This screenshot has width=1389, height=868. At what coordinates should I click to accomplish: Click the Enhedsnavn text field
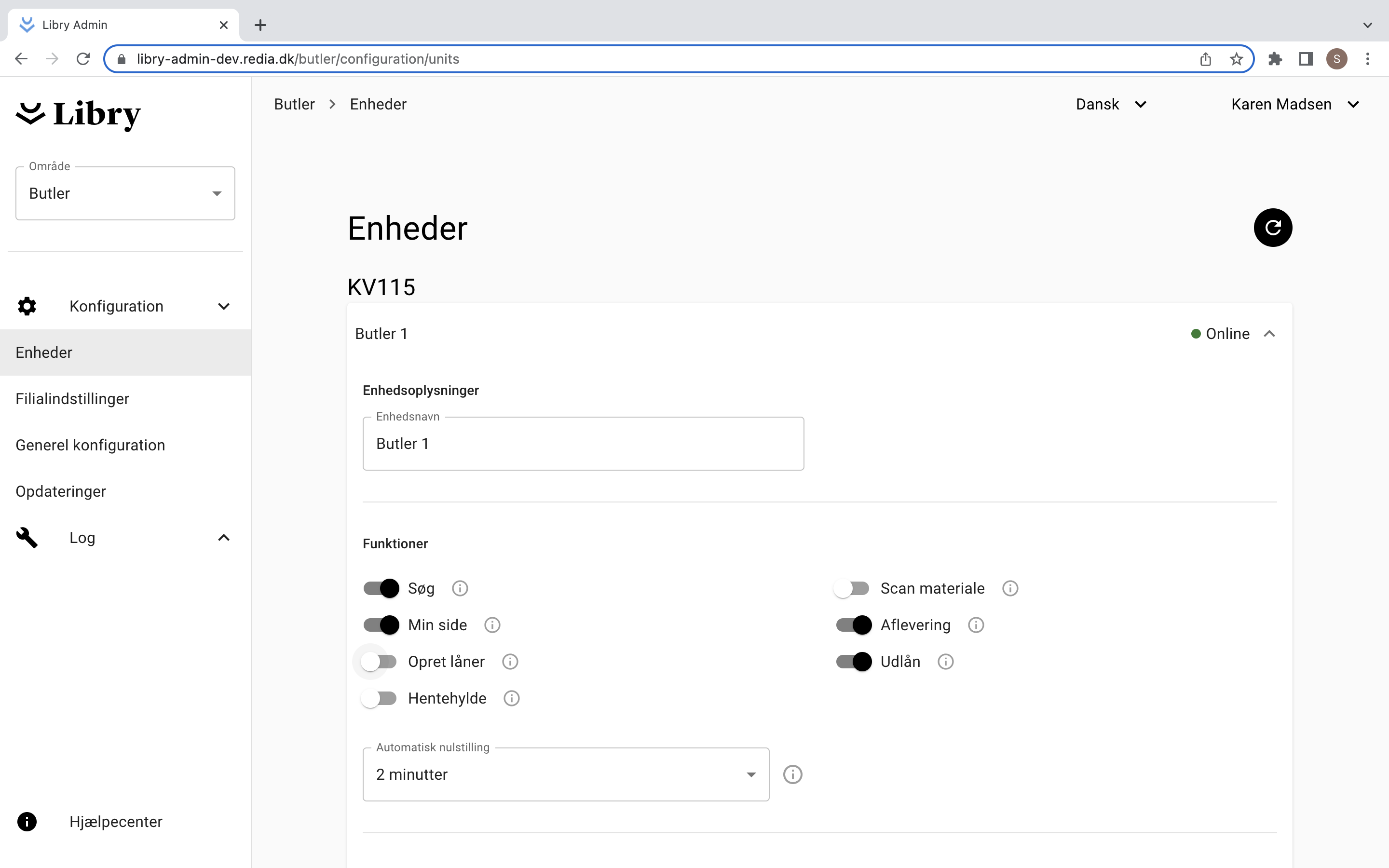coord(583,444)
